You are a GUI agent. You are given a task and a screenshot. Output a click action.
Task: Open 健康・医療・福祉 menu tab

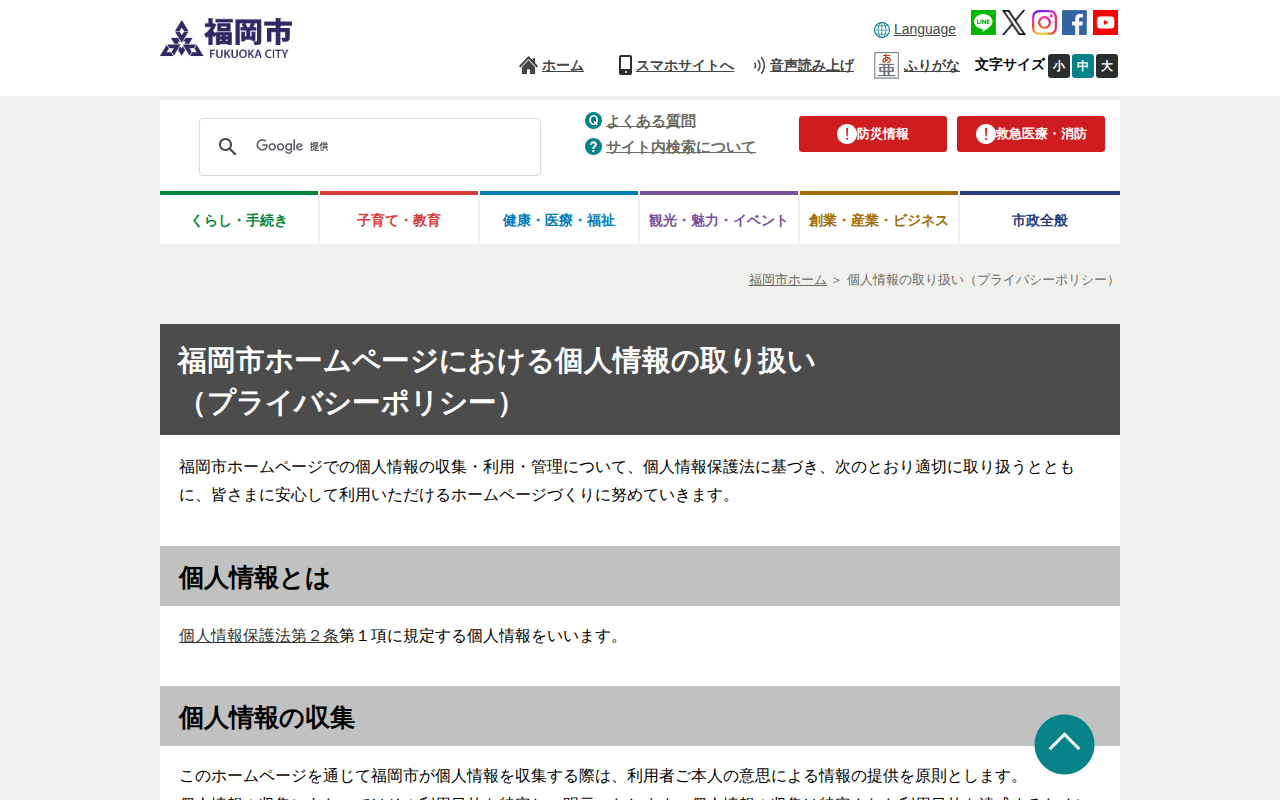coord(559,219)
